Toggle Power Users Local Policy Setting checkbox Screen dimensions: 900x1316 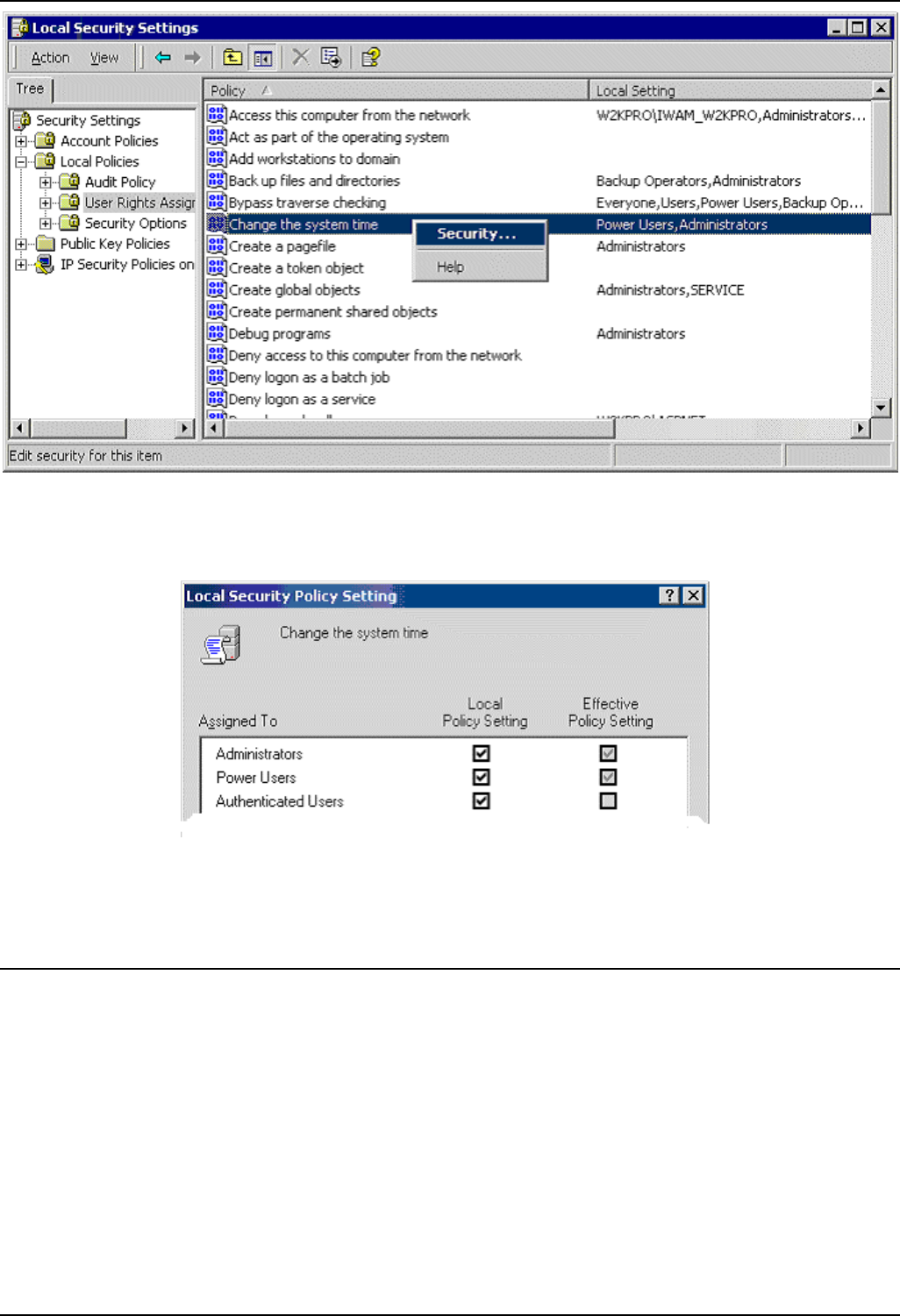481,777
